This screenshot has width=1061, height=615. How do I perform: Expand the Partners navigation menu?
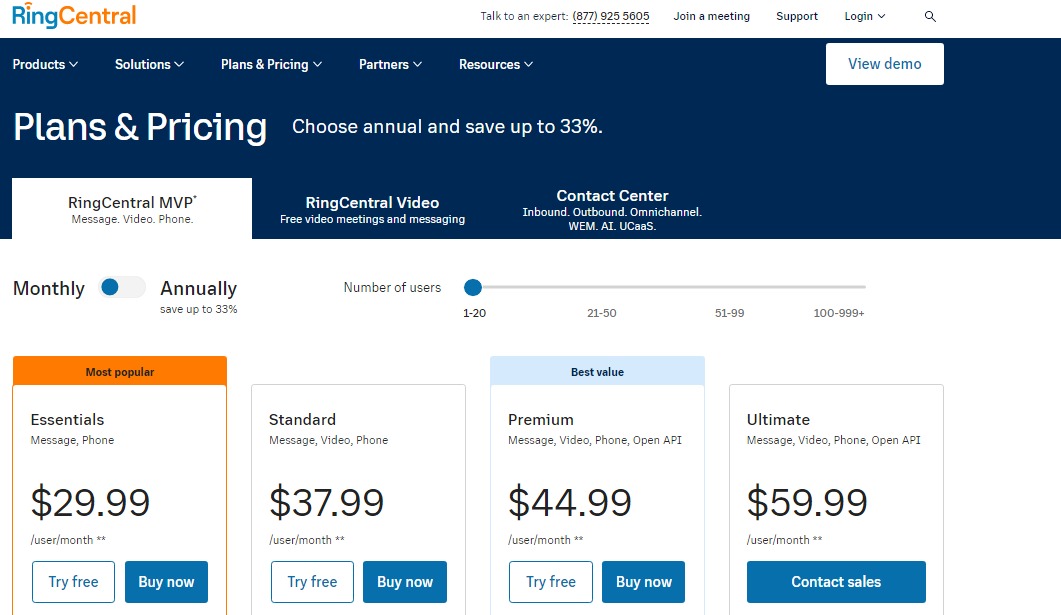click(x=389, y=64)
